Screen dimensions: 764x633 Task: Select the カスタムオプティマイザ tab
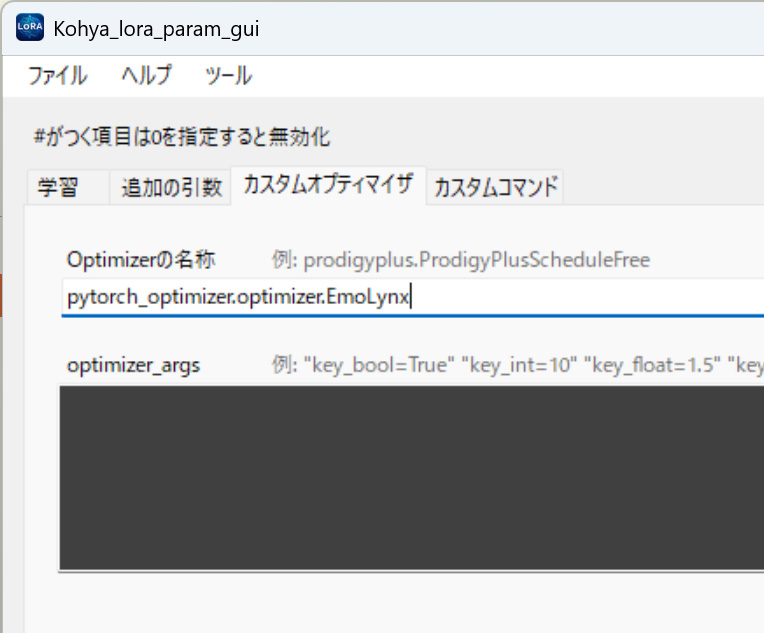click(328, 185)
